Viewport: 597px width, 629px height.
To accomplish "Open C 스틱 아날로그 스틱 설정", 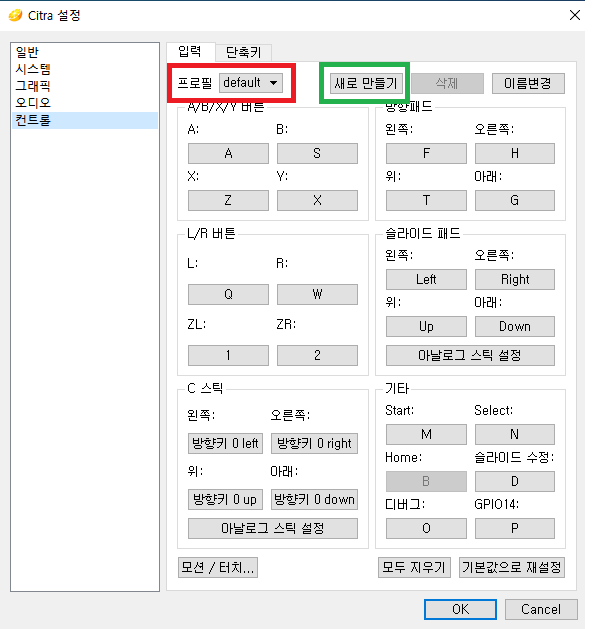I will click(272, 528).
